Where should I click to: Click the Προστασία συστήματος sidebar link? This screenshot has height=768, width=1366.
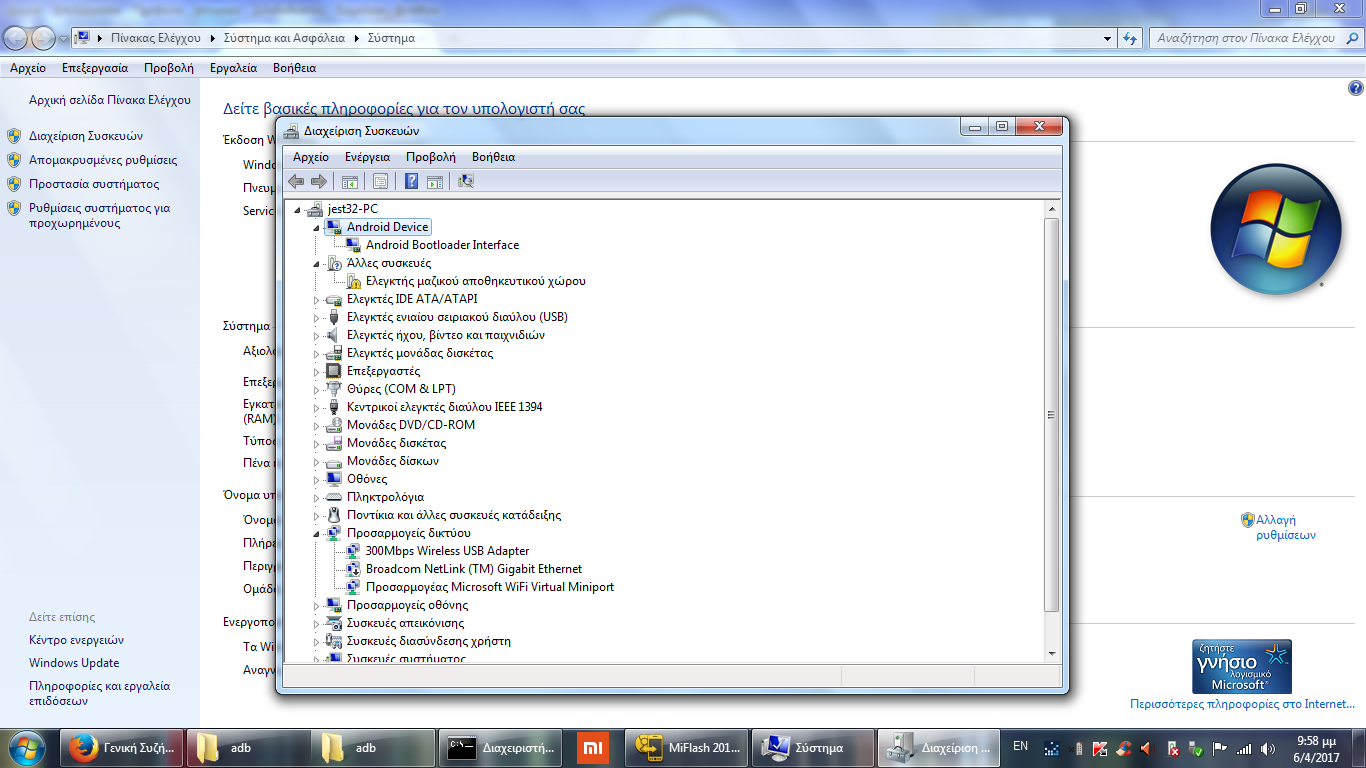coord(94,184)
